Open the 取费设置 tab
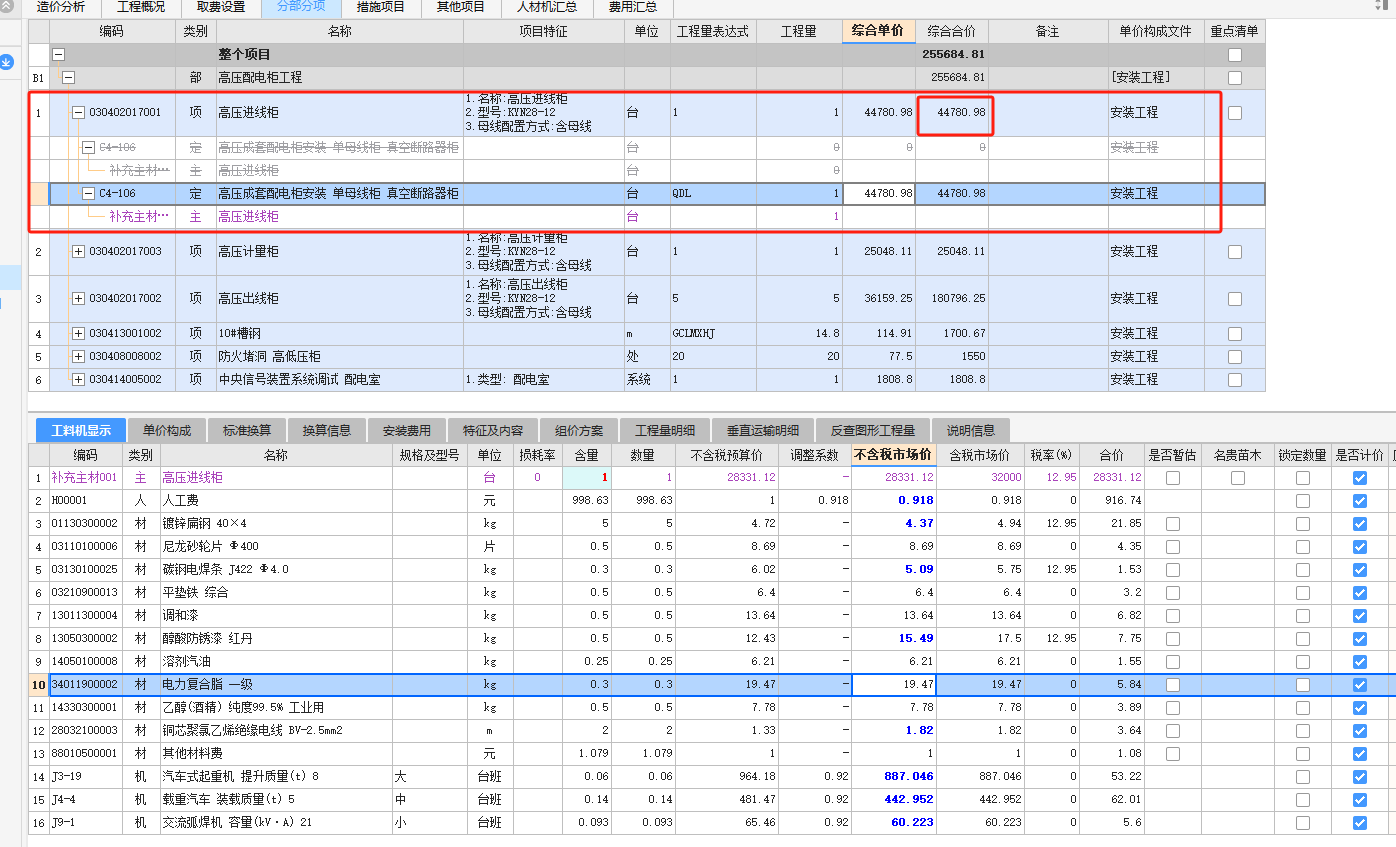 220,7
